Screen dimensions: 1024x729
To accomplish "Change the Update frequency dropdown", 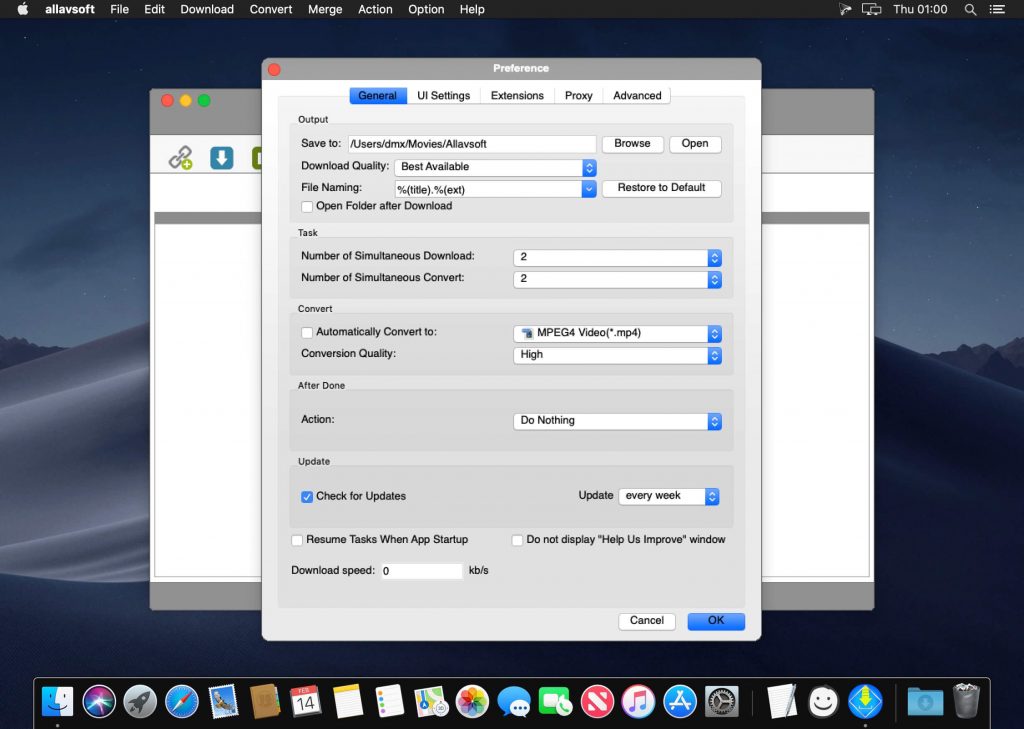I will point(669,496).
